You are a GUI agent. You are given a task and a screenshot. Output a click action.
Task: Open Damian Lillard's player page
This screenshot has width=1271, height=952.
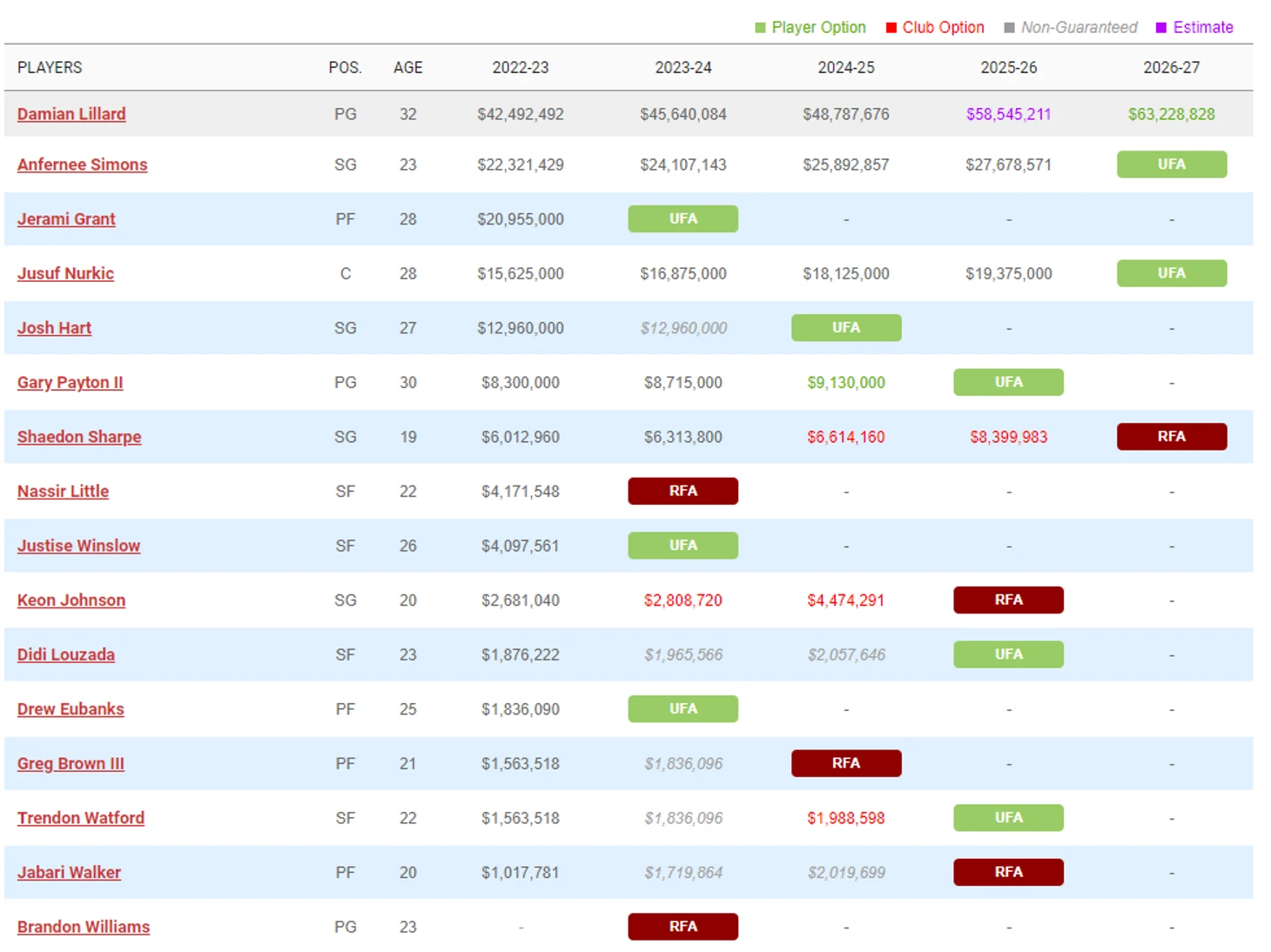point(71,114)
